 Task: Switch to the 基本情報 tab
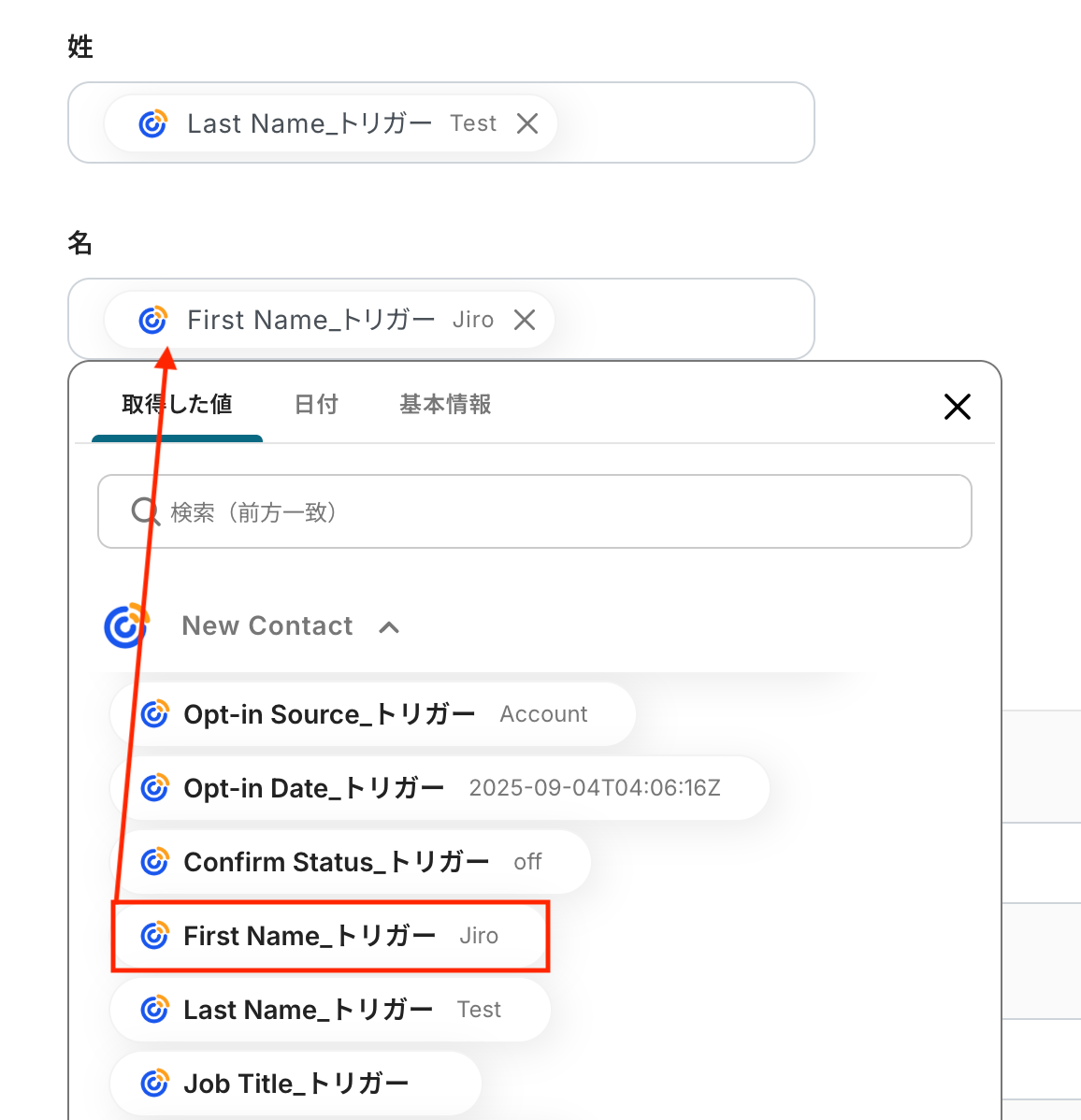[445, 404]
